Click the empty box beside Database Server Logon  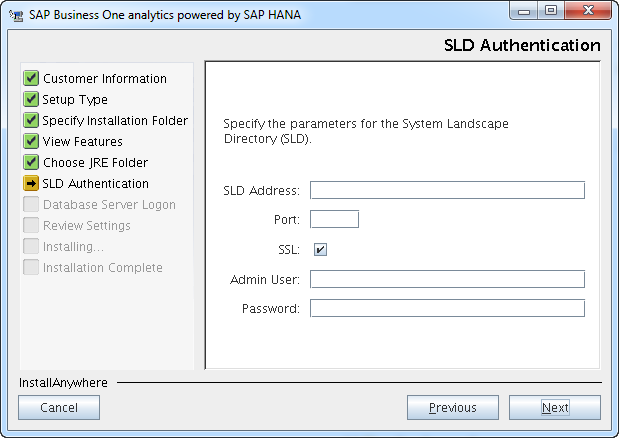pos(31,204)
